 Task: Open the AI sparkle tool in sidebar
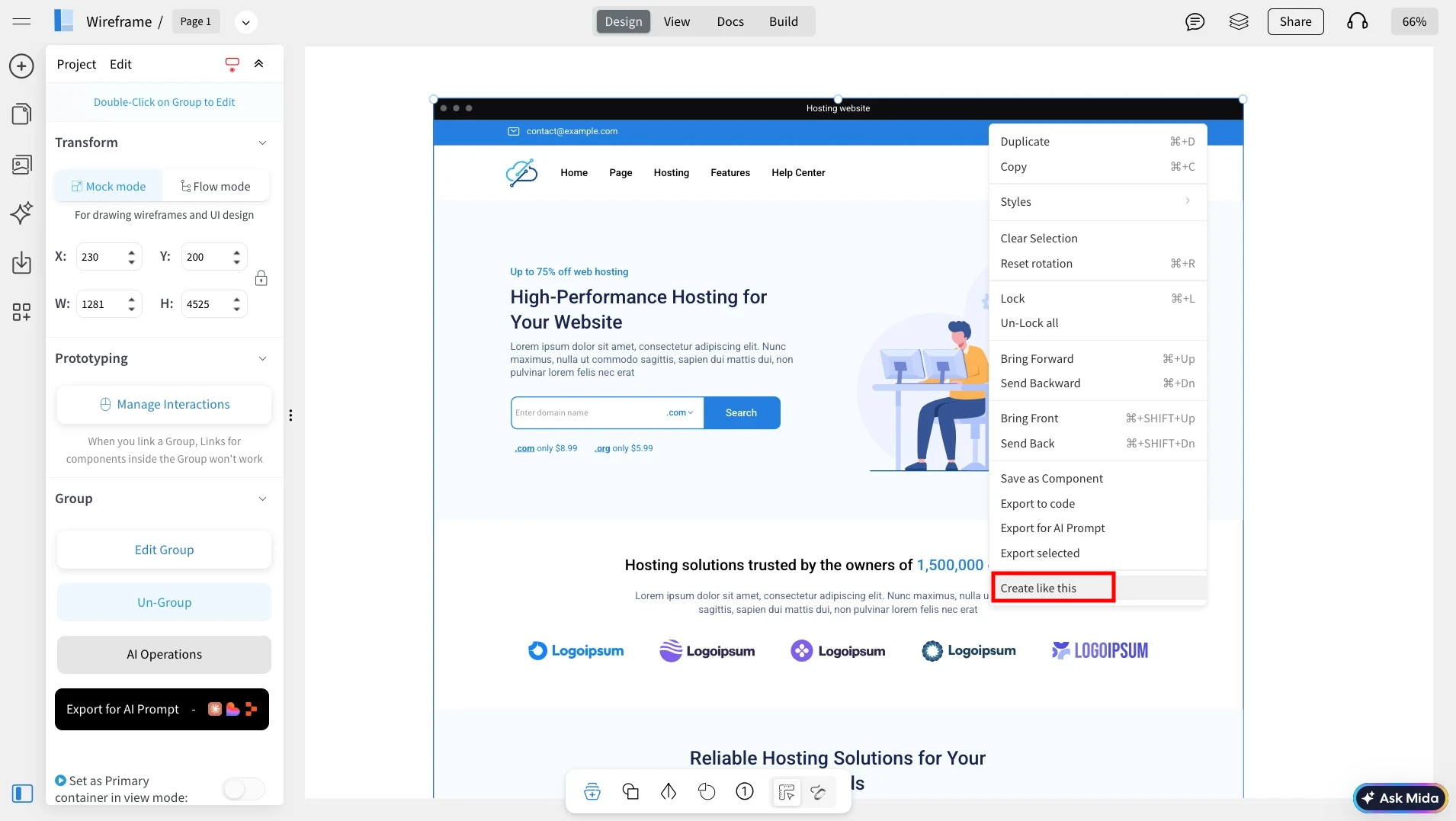coord(21,213)
